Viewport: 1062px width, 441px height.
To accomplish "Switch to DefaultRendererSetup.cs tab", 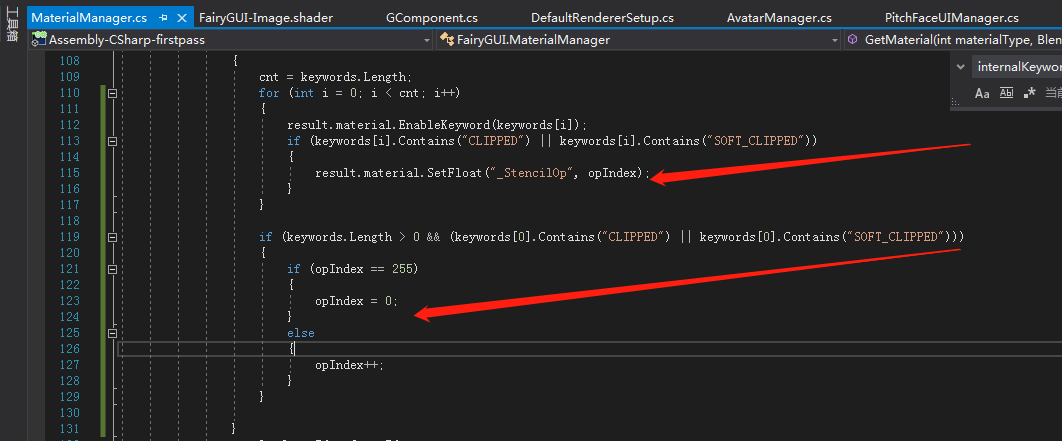I will (603, 18).
